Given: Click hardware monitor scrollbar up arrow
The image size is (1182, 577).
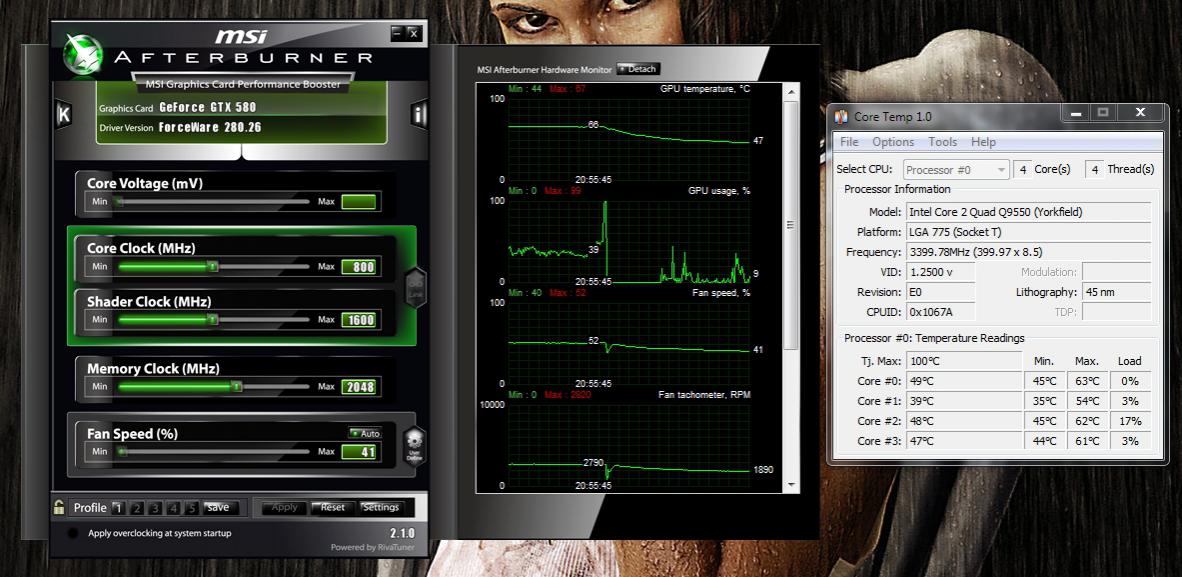Looking at the screenshot, I should pyautogui.click(x=791, y=91).
